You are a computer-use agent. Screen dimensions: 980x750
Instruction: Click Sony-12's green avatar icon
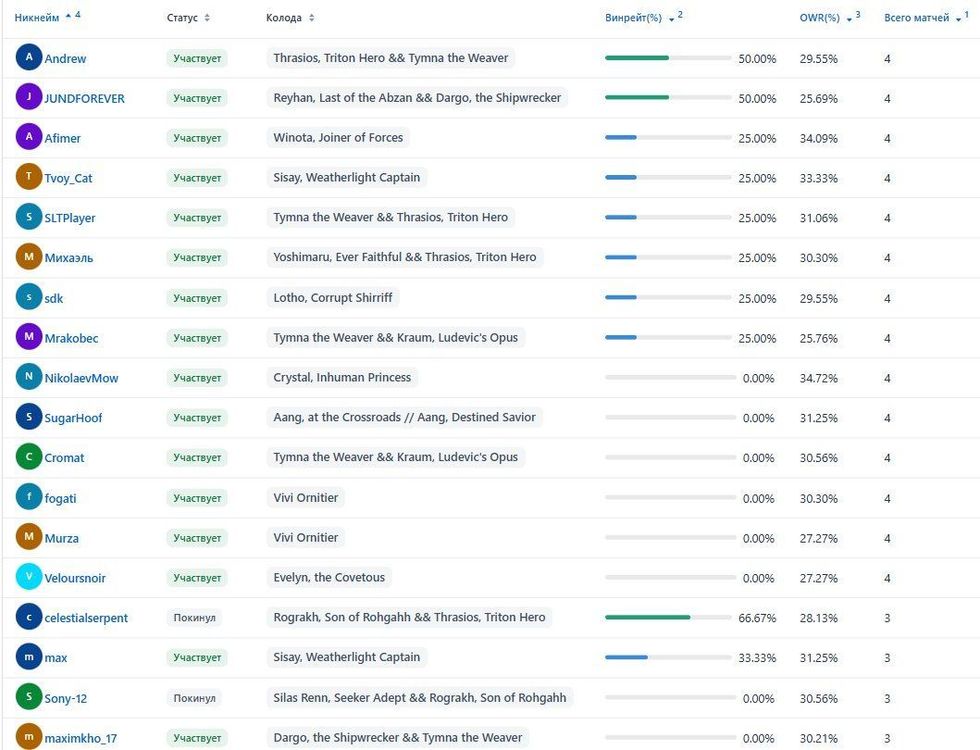tap(29, 697)
